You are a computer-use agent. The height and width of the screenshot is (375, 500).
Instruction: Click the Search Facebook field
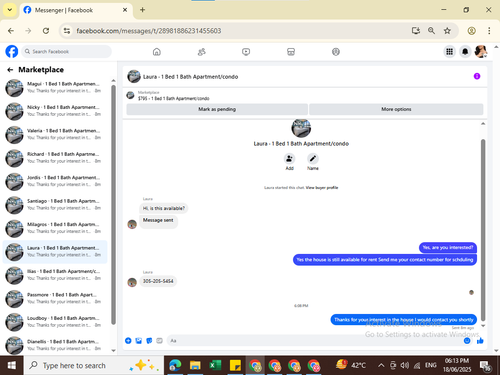67,52
